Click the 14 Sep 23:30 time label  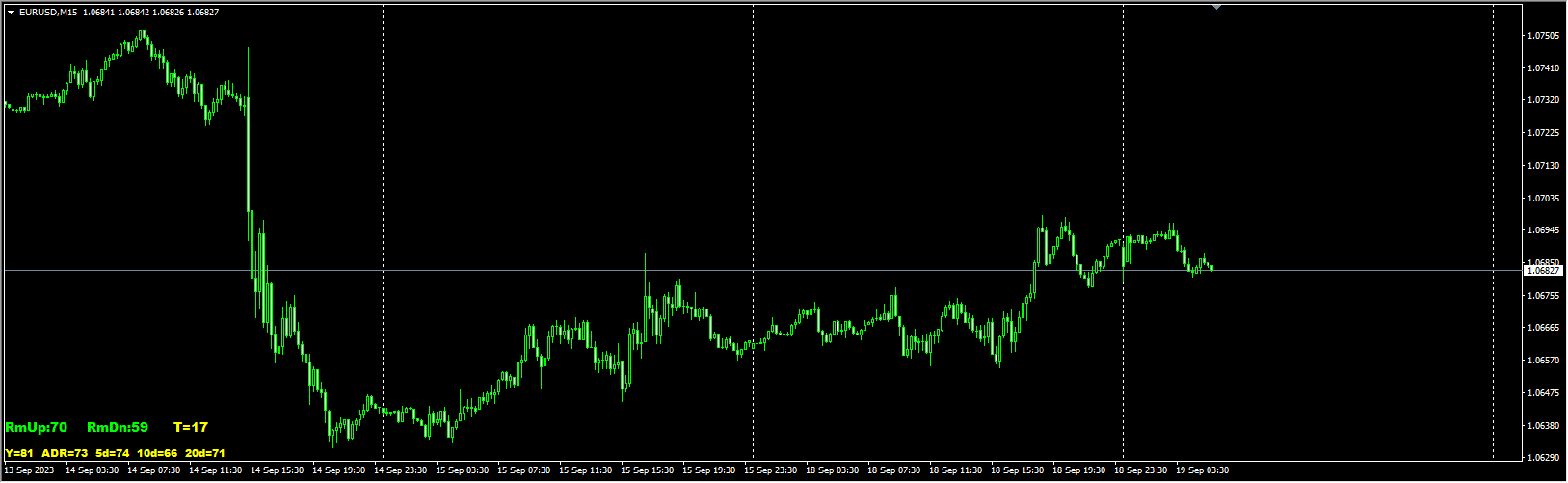402,471
